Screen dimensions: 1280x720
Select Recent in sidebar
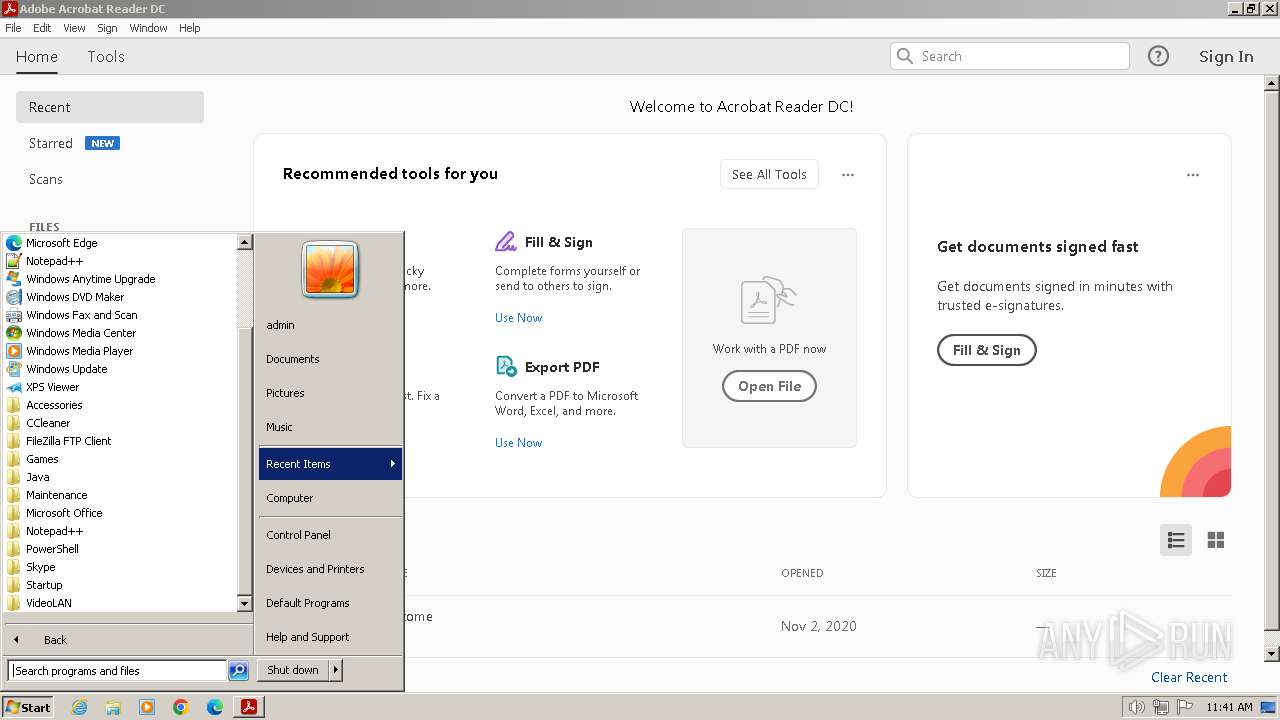click(110, 107)
